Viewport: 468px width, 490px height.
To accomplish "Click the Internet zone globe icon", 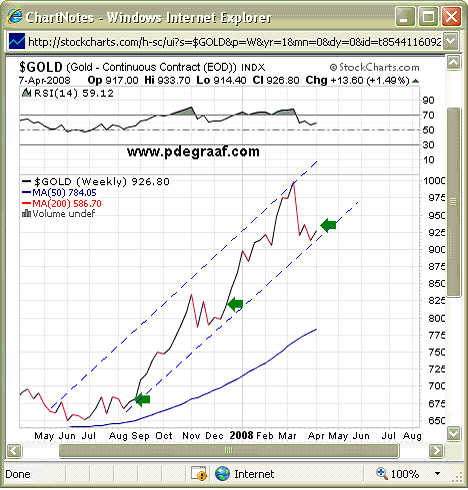I will point(222,474).
